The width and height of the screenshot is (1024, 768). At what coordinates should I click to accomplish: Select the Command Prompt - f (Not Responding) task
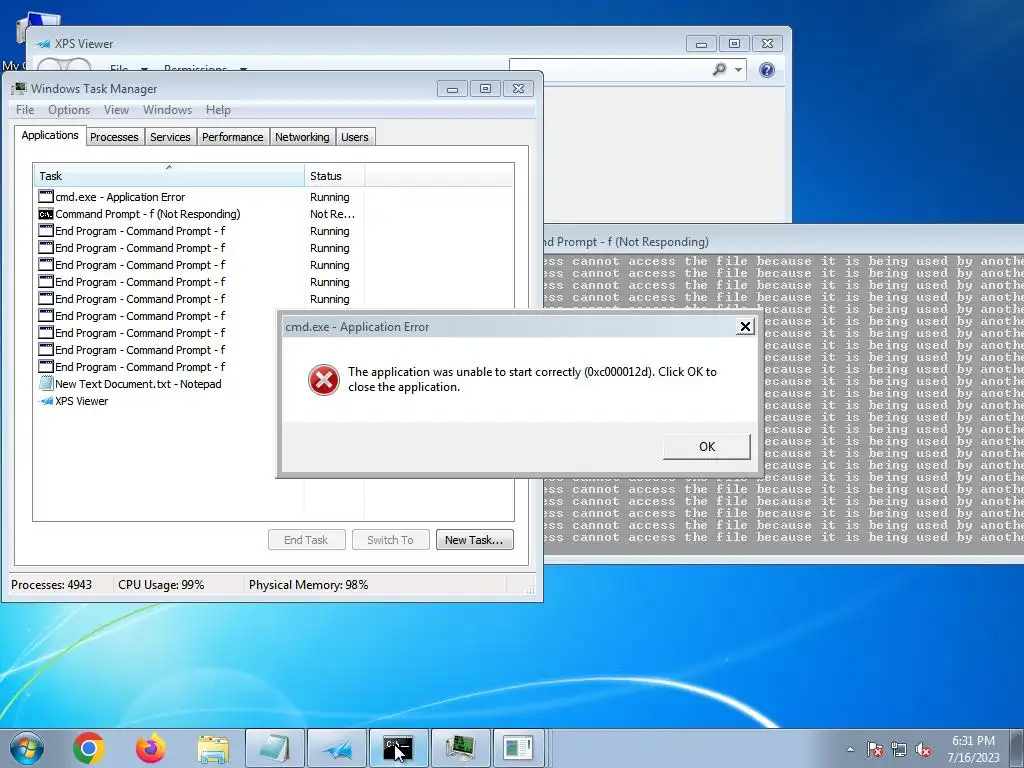[273, 214]
